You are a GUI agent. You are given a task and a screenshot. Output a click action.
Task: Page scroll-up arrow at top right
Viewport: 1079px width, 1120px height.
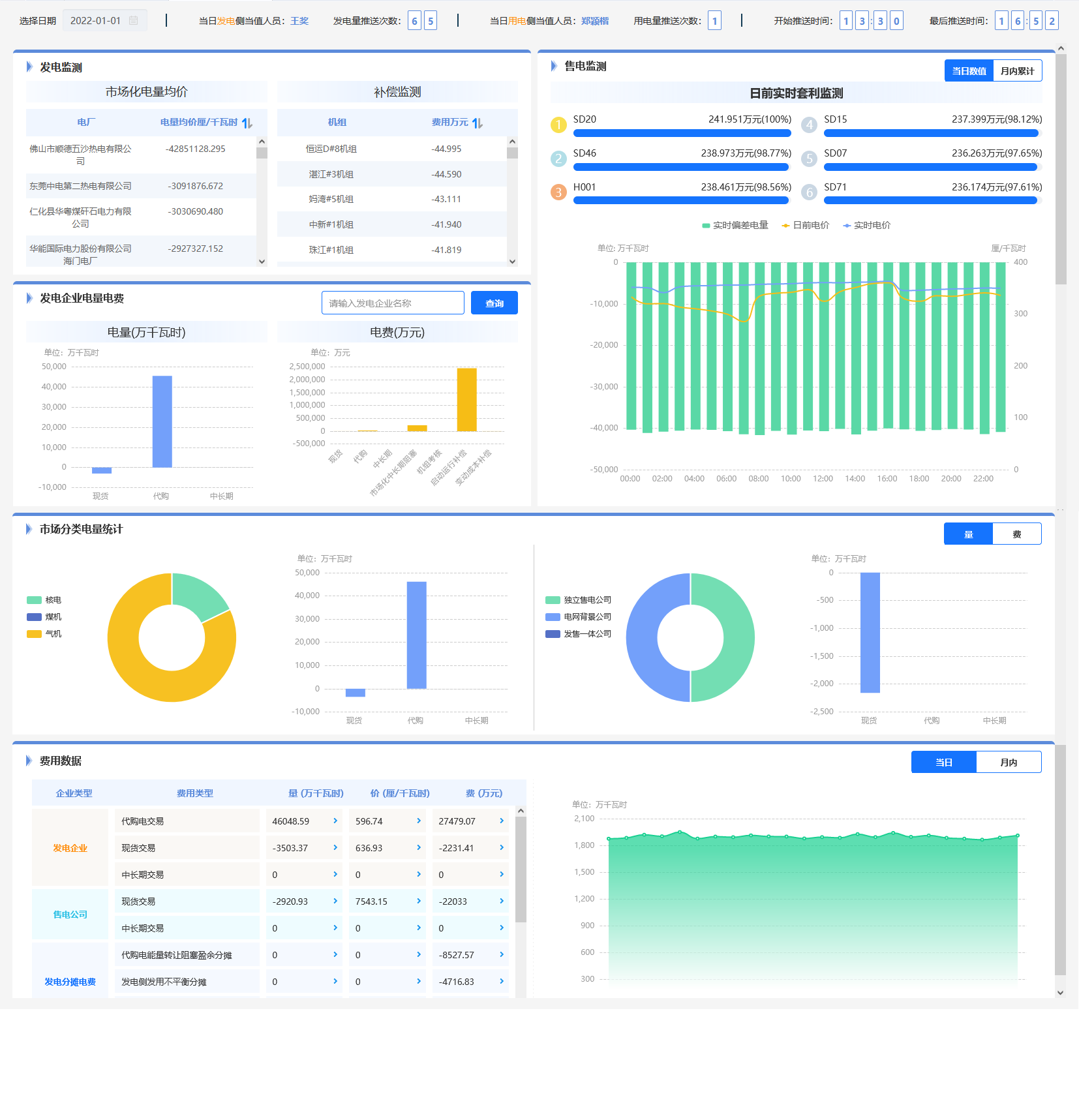1061,48
